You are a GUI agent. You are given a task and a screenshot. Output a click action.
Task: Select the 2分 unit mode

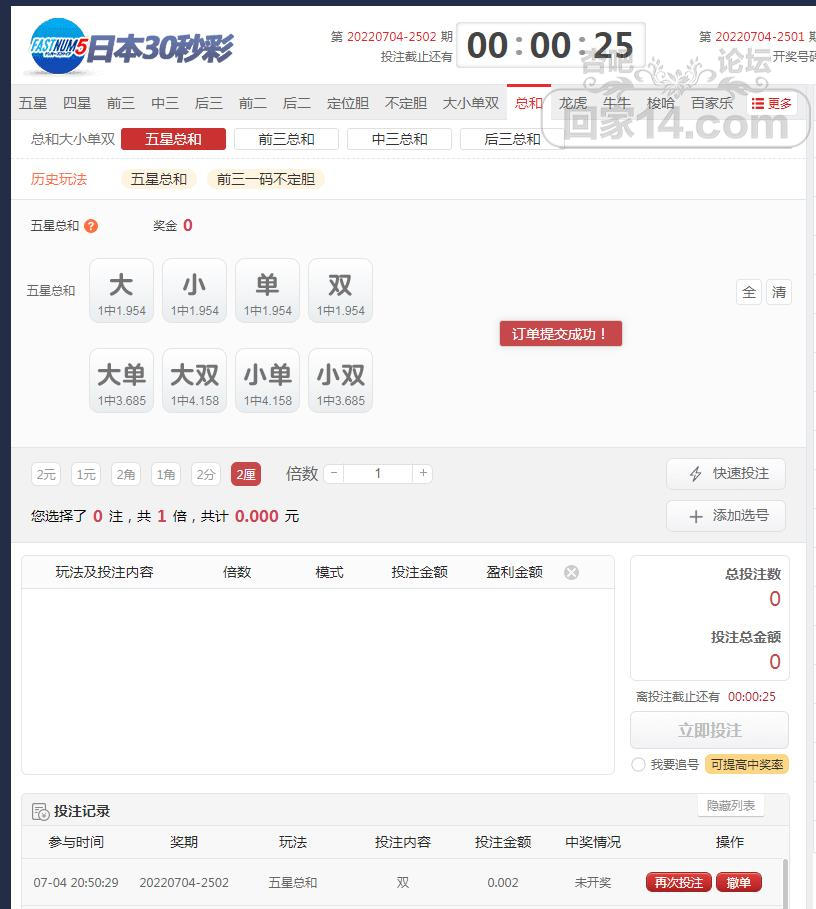[x=206, y=475]
